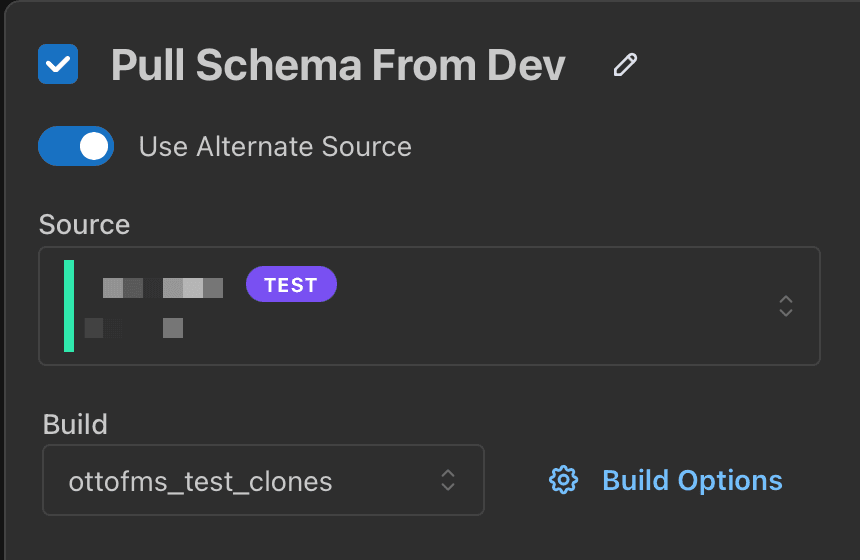The height and width of the screenshot is (560, 860).
Task: Select the ottofms_test_clones build value text
Action: point(200,482)
